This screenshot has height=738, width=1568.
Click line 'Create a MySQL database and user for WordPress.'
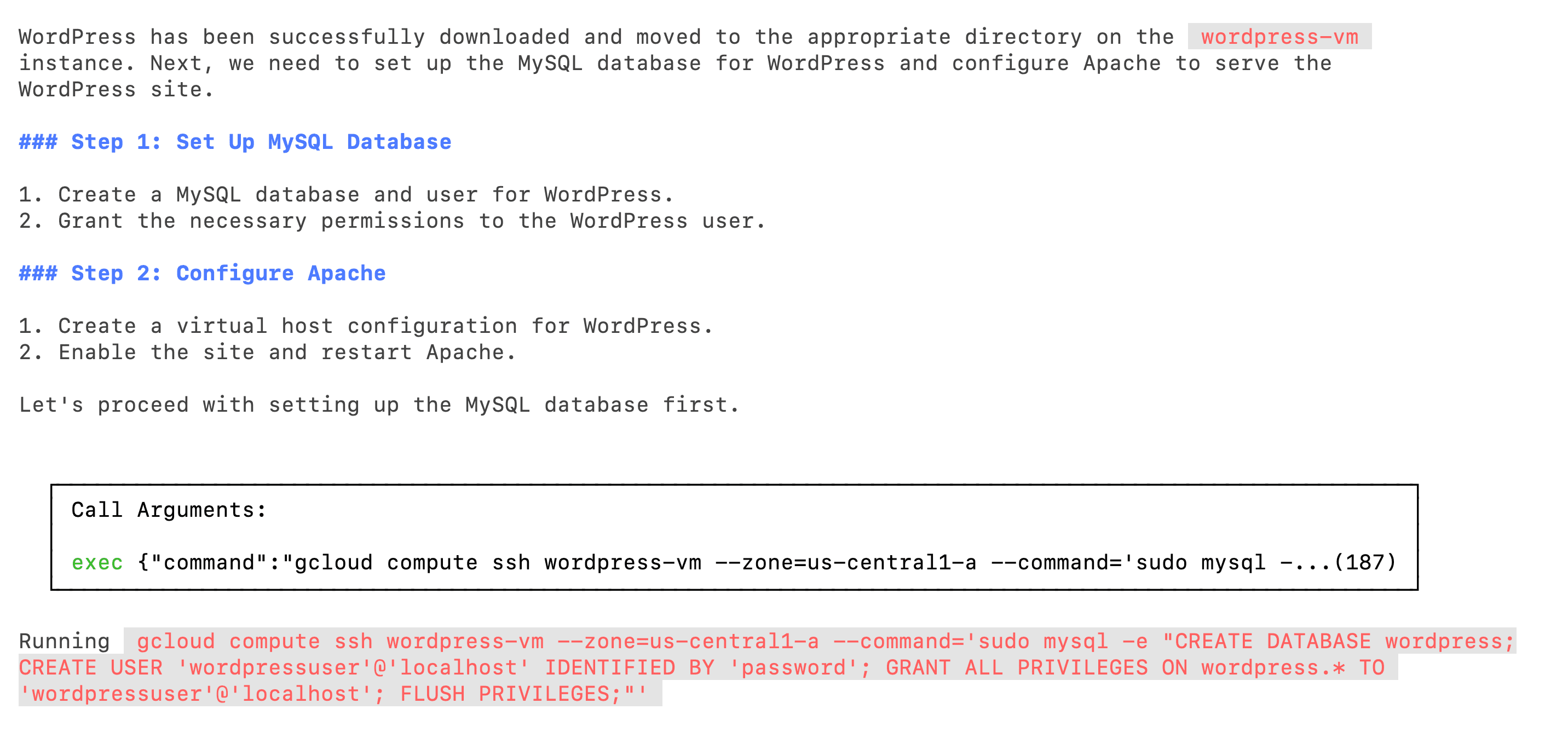pyautogui.click(x=346, y=195)
